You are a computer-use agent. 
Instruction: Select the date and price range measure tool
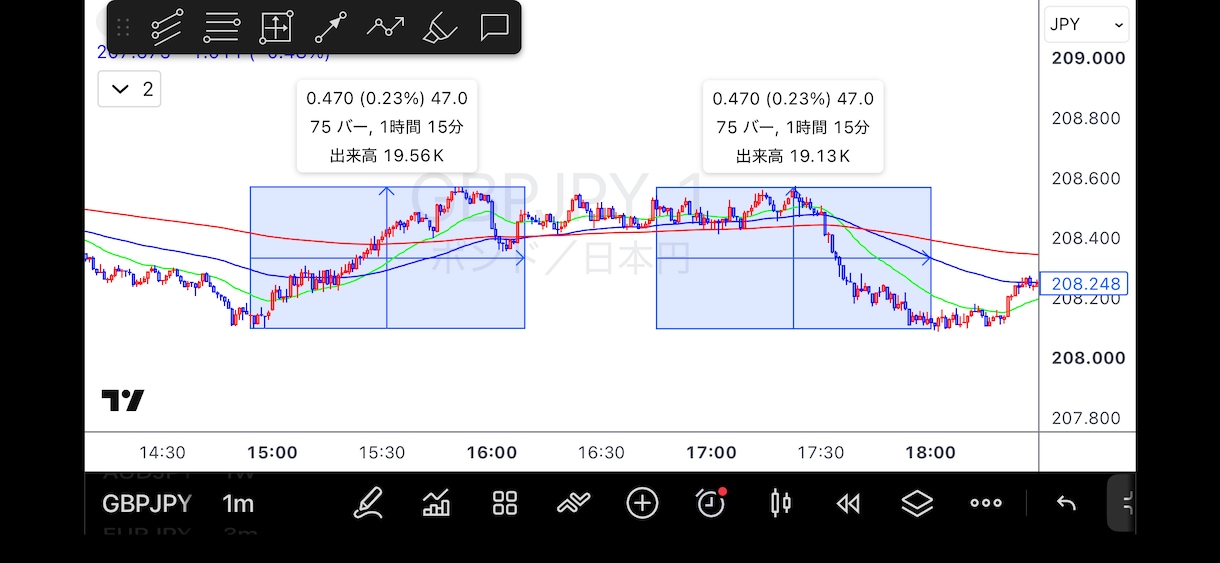tap(276, 27)
